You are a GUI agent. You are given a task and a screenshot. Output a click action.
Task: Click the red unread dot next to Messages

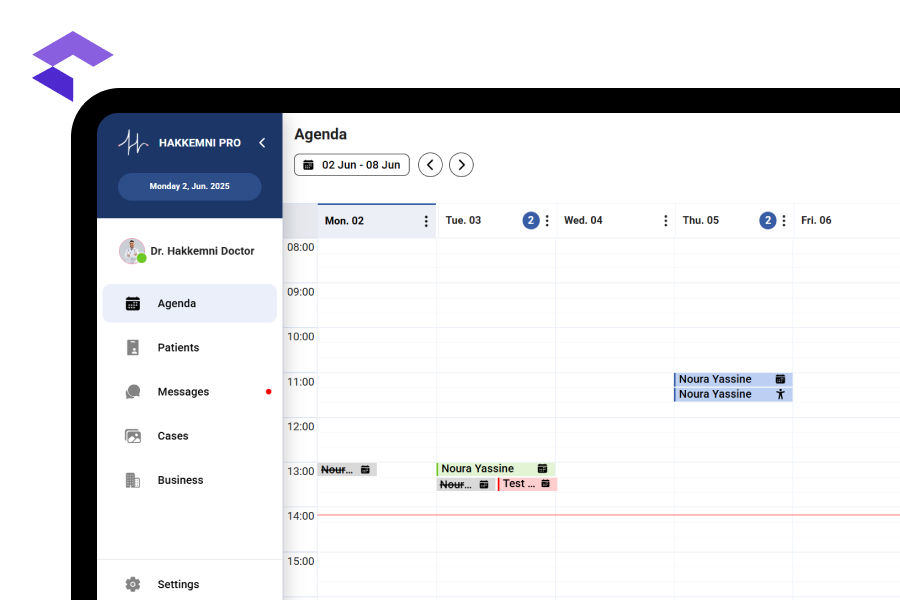click(269, 392)
